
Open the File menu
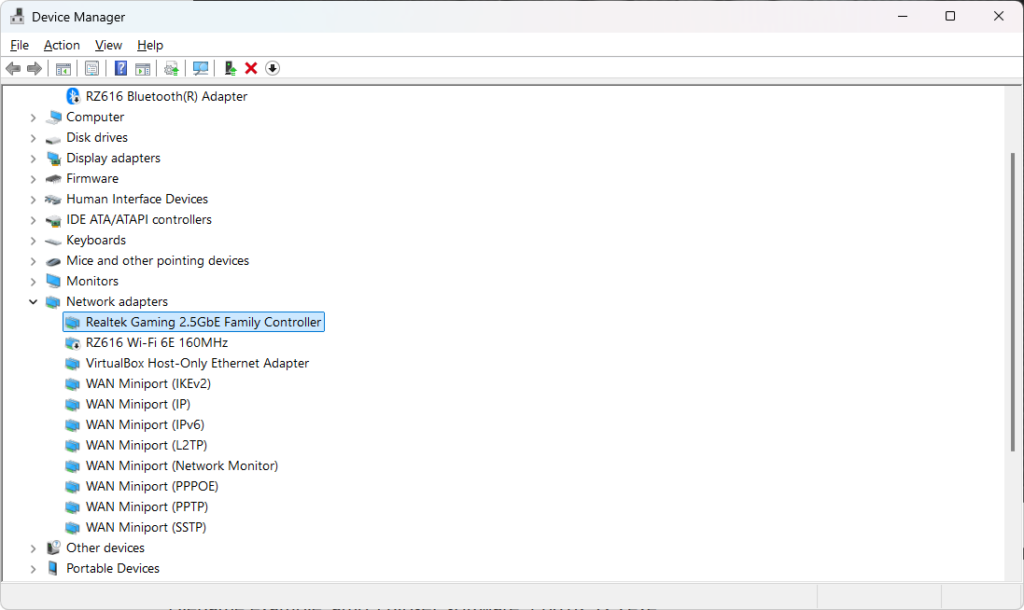click(19, 45)
